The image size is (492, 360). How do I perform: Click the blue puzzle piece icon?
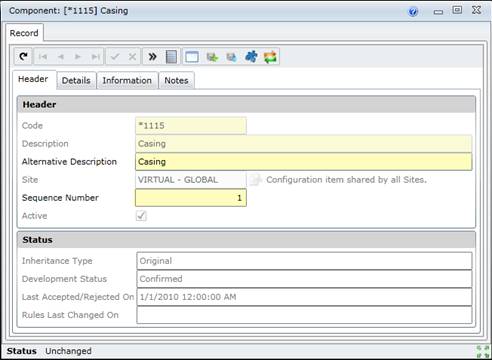click(x=251, y=57)
